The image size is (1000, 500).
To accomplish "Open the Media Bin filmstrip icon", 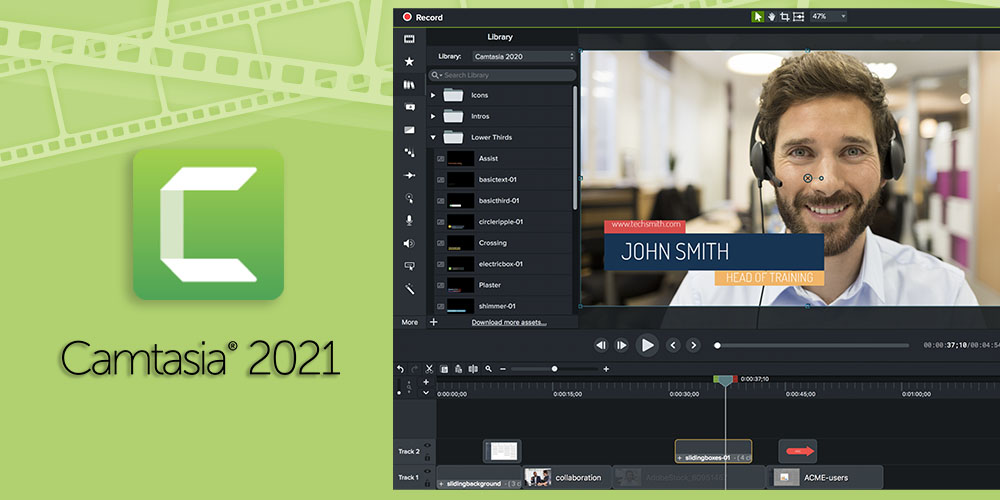I will [x=409, y=39].
